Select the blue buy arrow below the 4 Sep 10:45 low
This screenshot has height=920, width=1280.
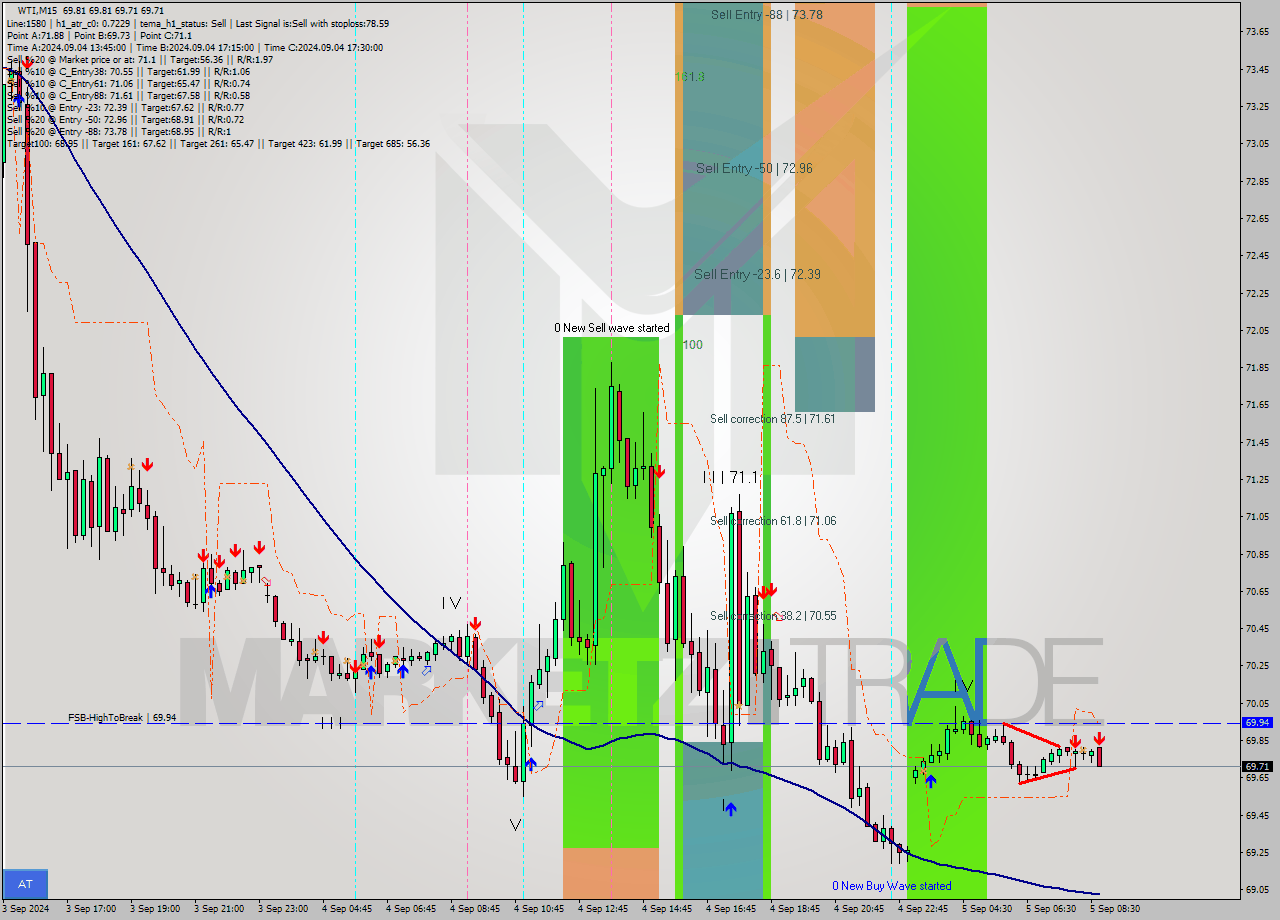(531, 763)
